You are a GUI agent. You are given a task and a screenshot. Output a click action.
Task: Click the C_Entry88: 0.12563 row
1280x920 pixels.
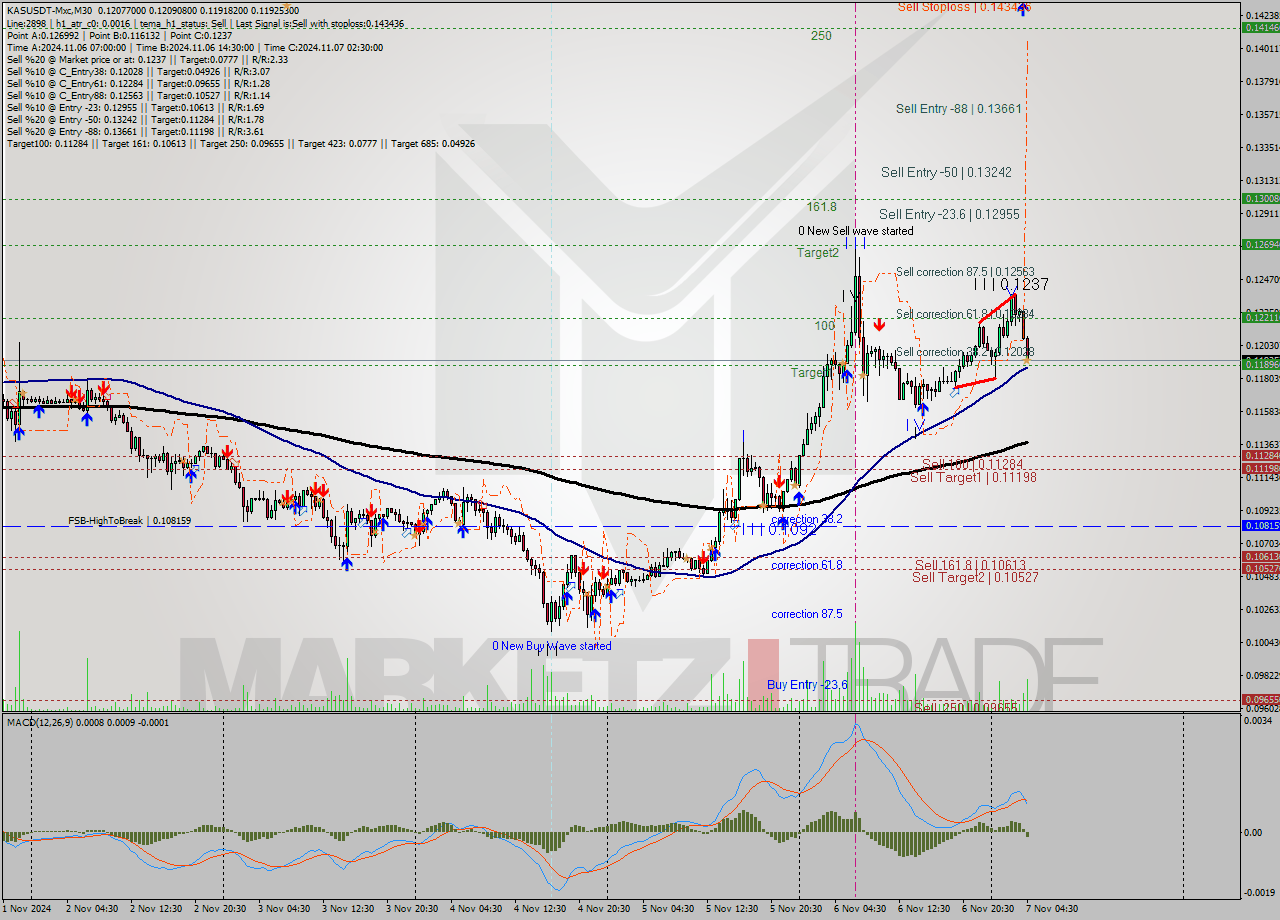[138, 95]
